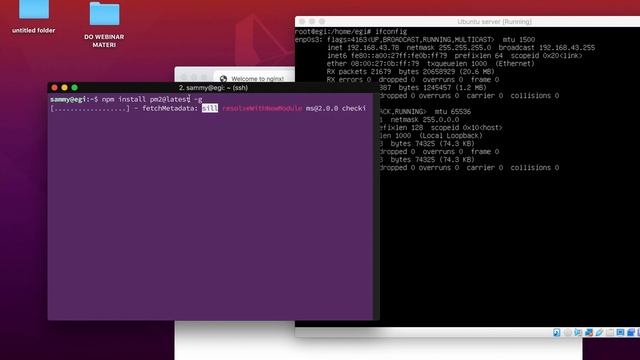Viewport: 640px width, 360px height.
Task: Click the globe favicon on the nginx browser tab
Action: 223,79
